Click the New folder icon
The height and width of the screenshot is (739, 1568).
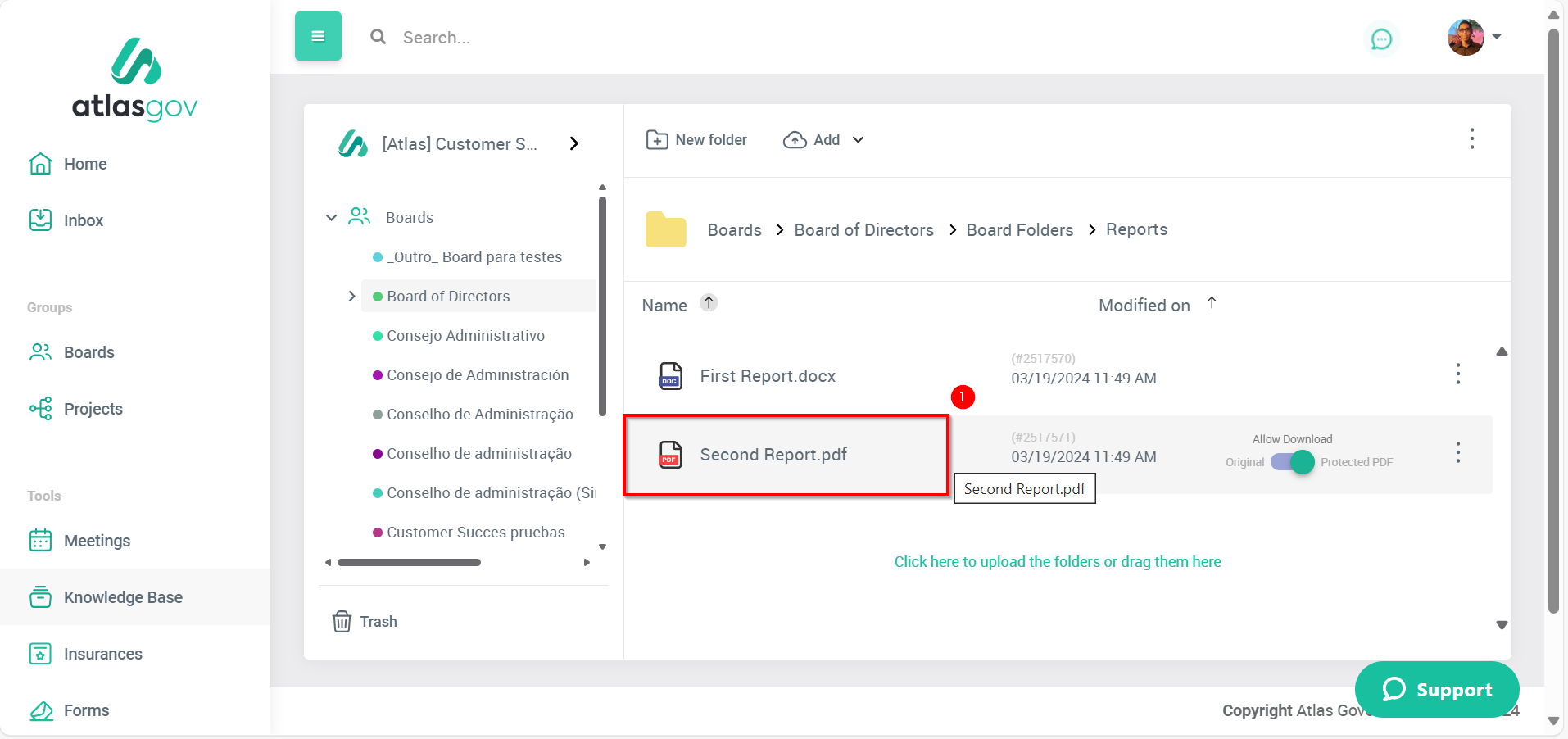656,140
